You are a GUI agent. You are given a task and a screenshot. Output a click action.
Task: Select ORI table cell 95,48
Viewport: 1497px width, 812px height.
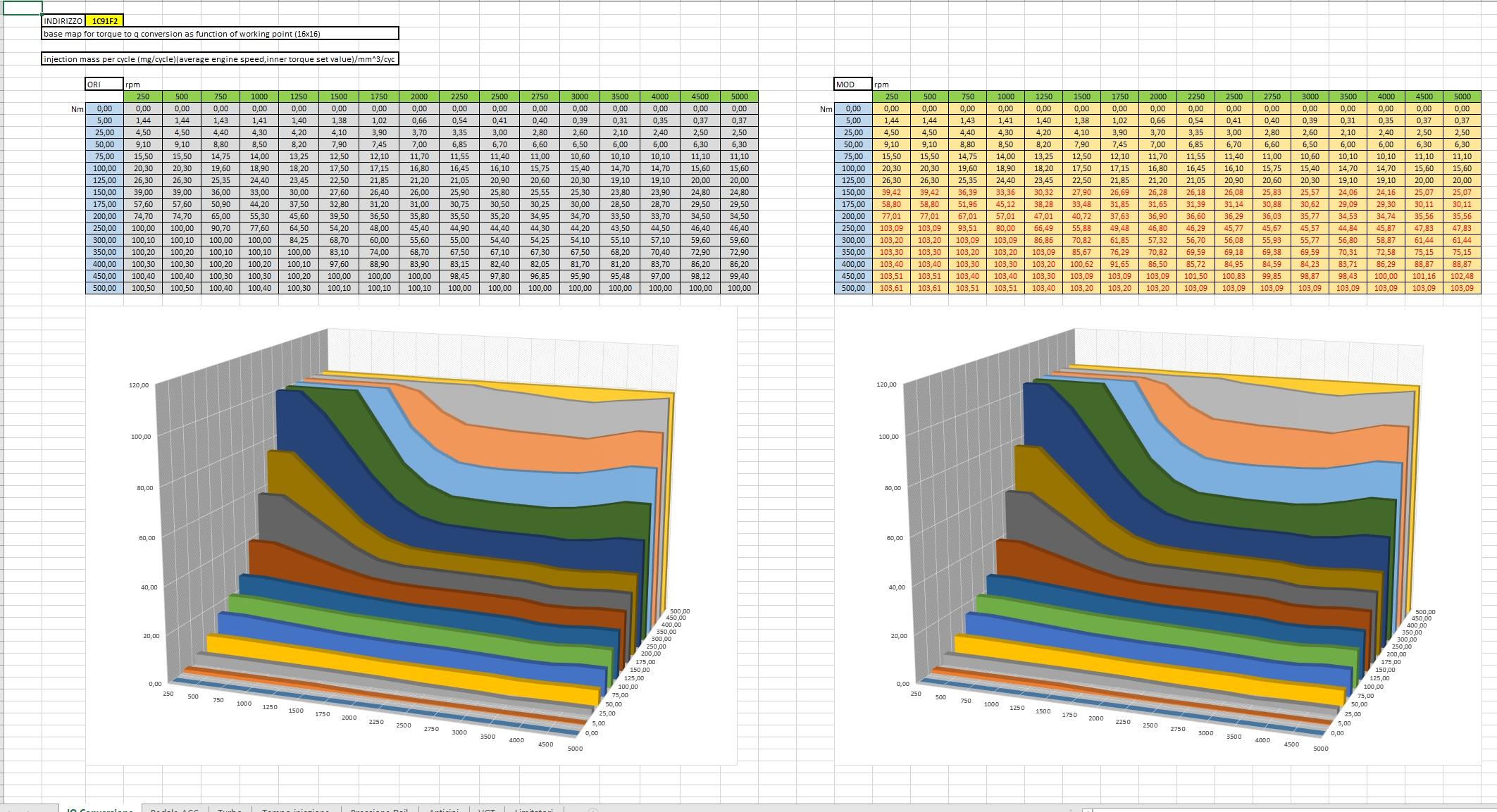click(620, 276)
